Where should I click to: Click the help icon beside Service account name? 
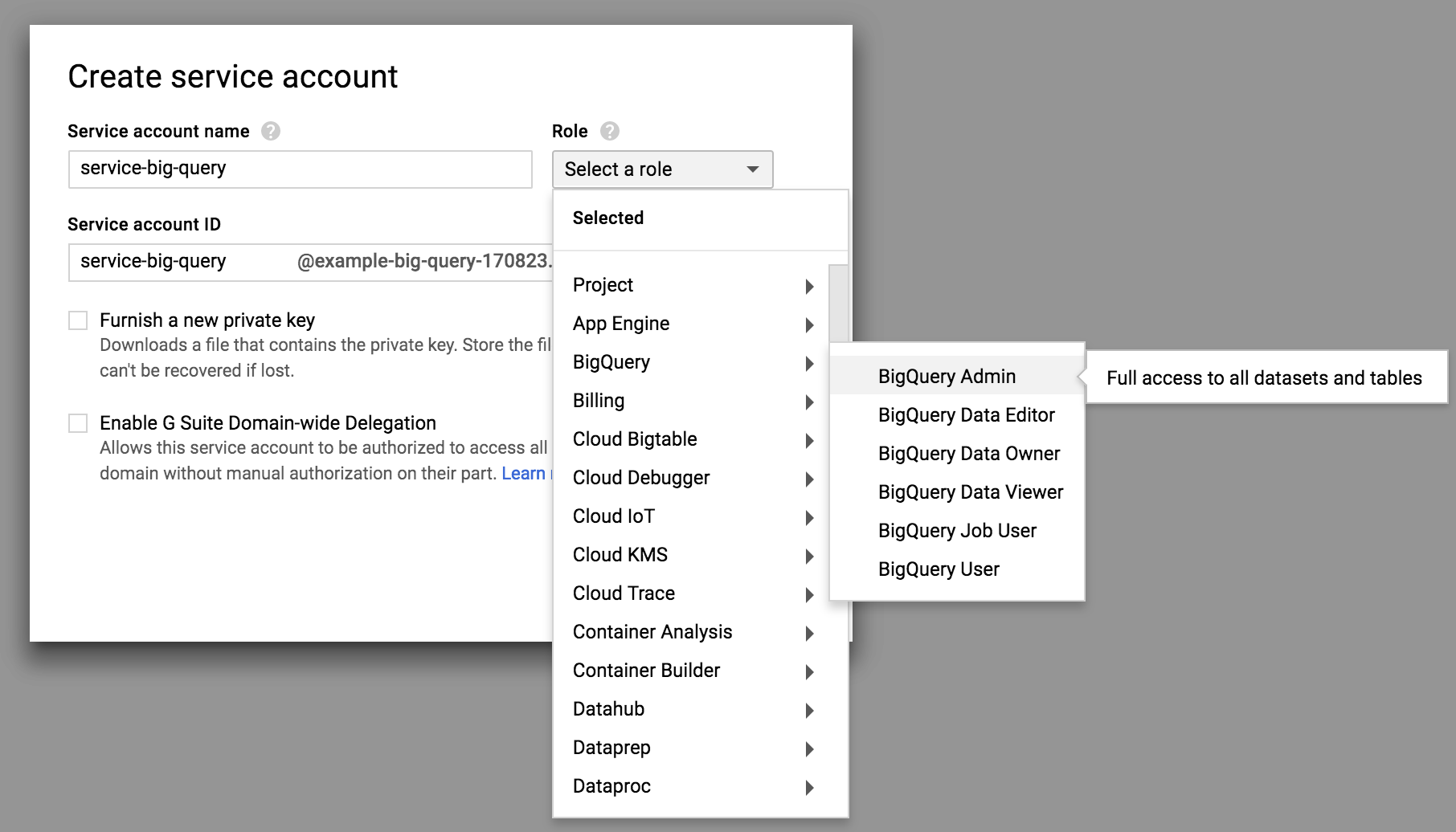(271, 131)
